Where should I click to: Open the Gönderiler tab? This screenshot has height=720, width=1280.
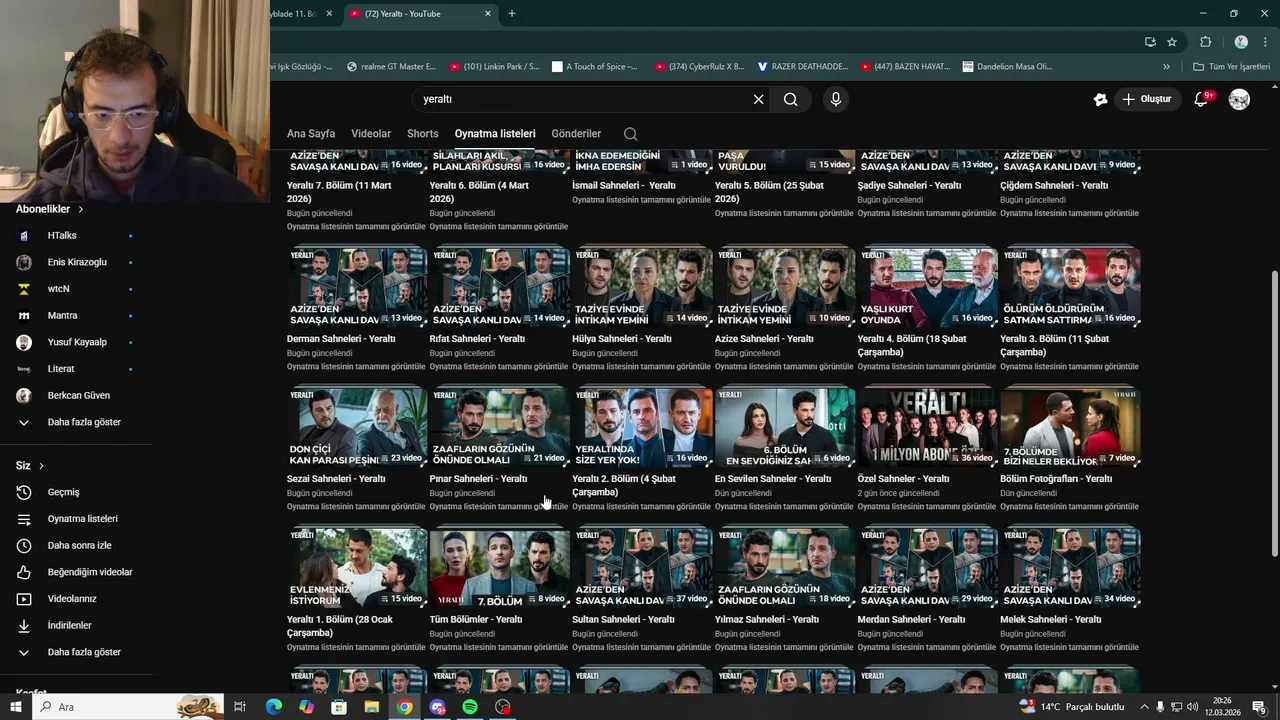click(576, 134)
